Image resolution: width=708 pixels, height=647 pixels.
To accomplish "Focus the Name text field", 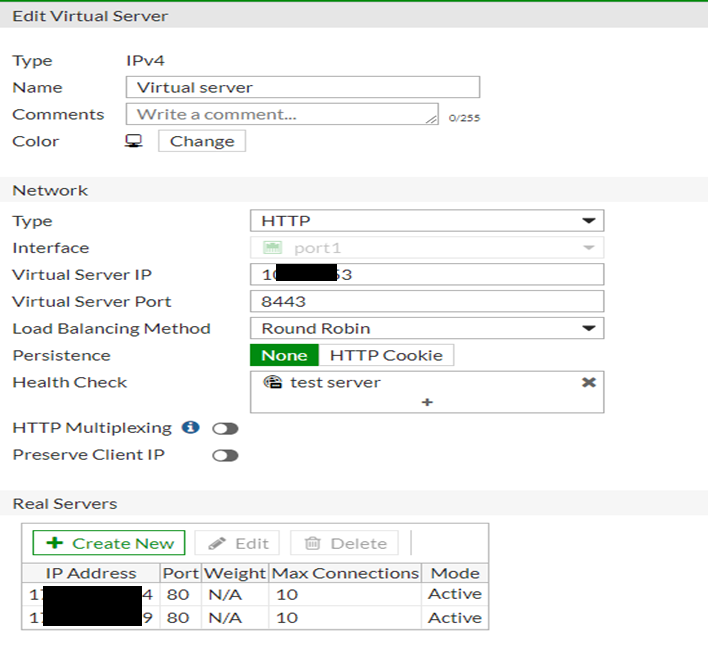I will 303,87.
